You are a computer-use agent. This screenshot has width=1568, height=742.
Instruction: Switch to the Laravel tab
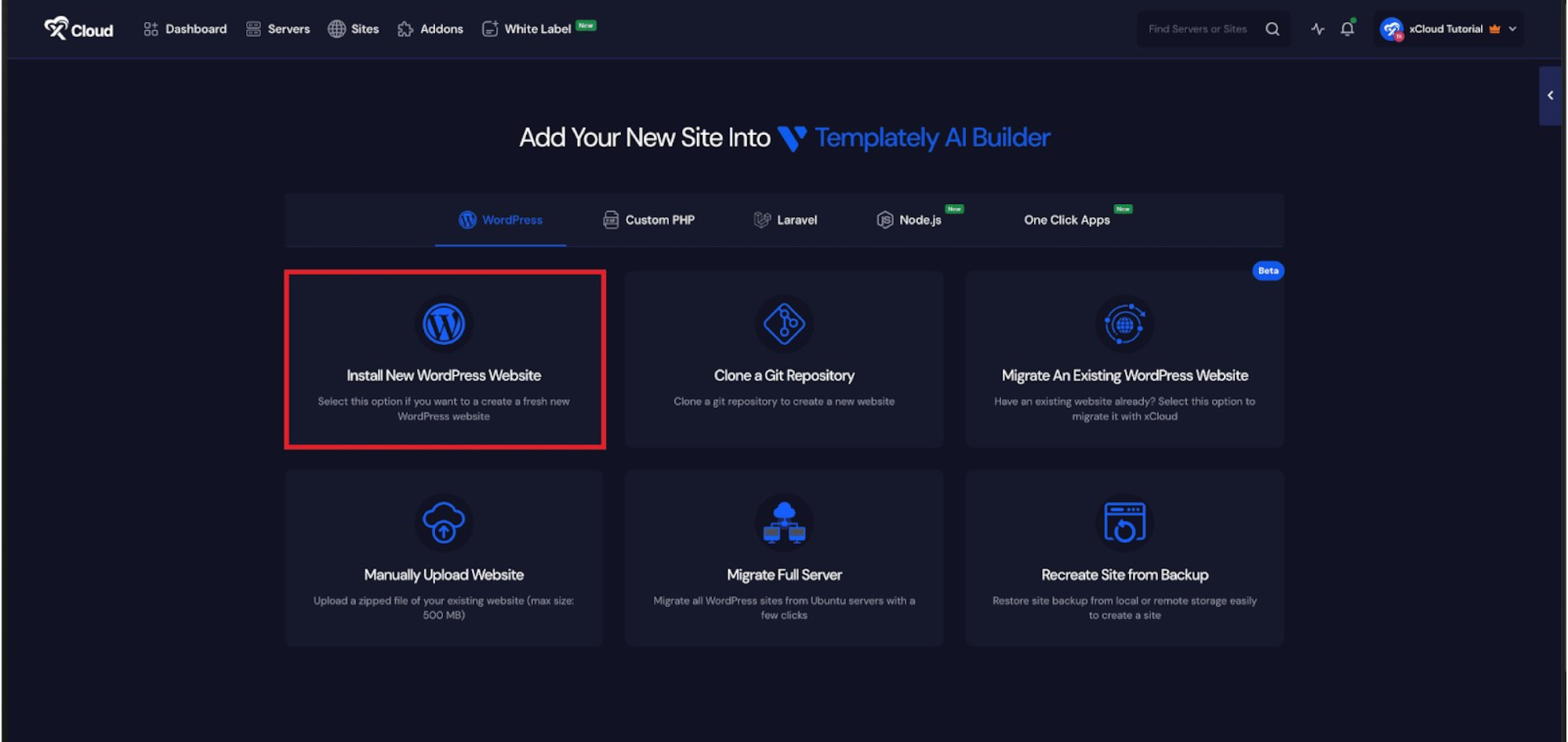[785, 220]
